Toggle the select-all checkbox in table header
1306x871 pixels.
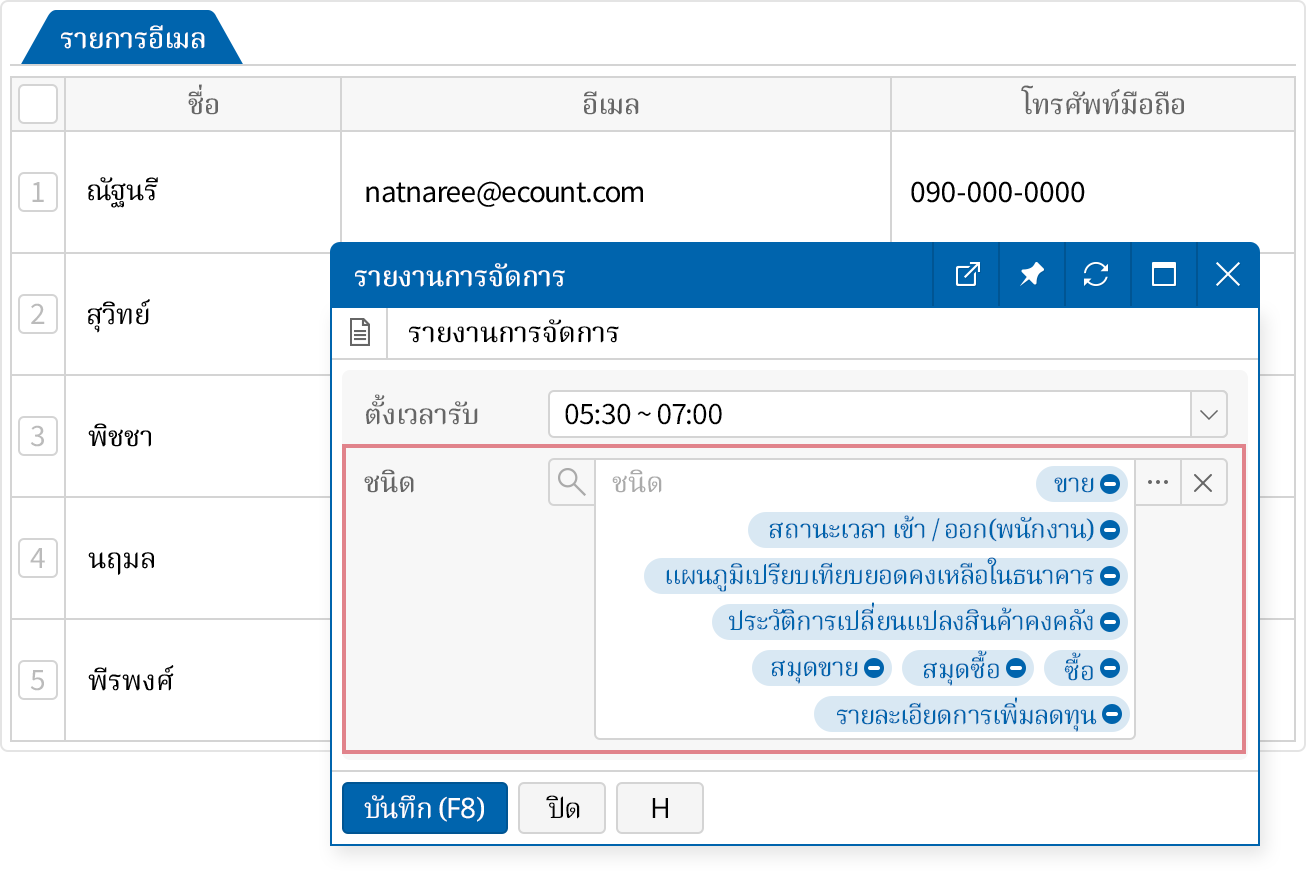[x=38, y=104]
